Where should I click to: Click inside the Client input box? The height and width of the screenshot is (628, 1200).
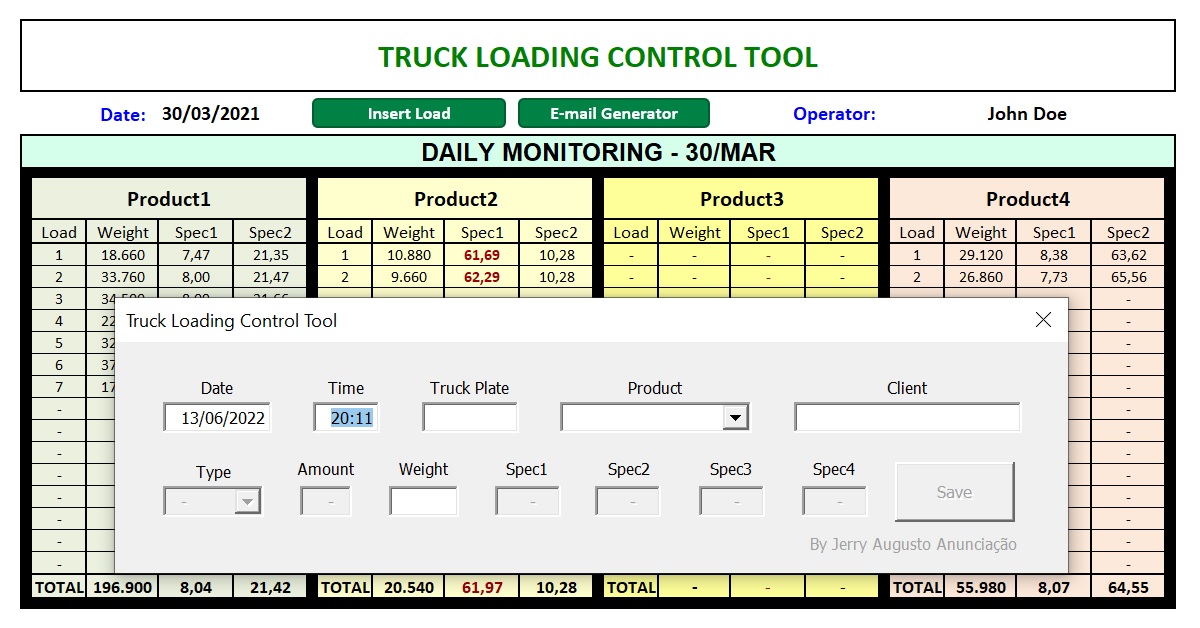coord(905,417)
